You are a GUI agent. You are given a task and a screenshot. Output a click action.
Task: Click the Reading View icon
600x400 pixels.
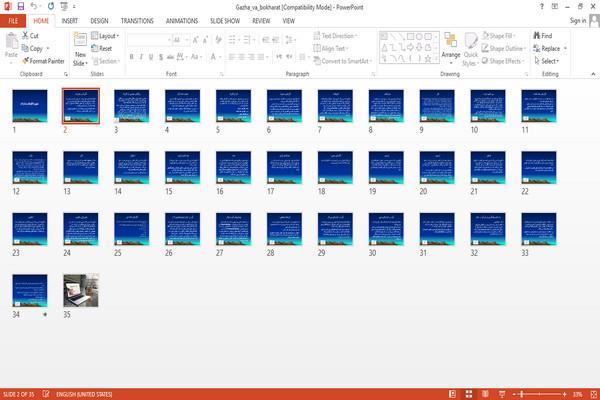pyautogui.click(x=485, y=394)
